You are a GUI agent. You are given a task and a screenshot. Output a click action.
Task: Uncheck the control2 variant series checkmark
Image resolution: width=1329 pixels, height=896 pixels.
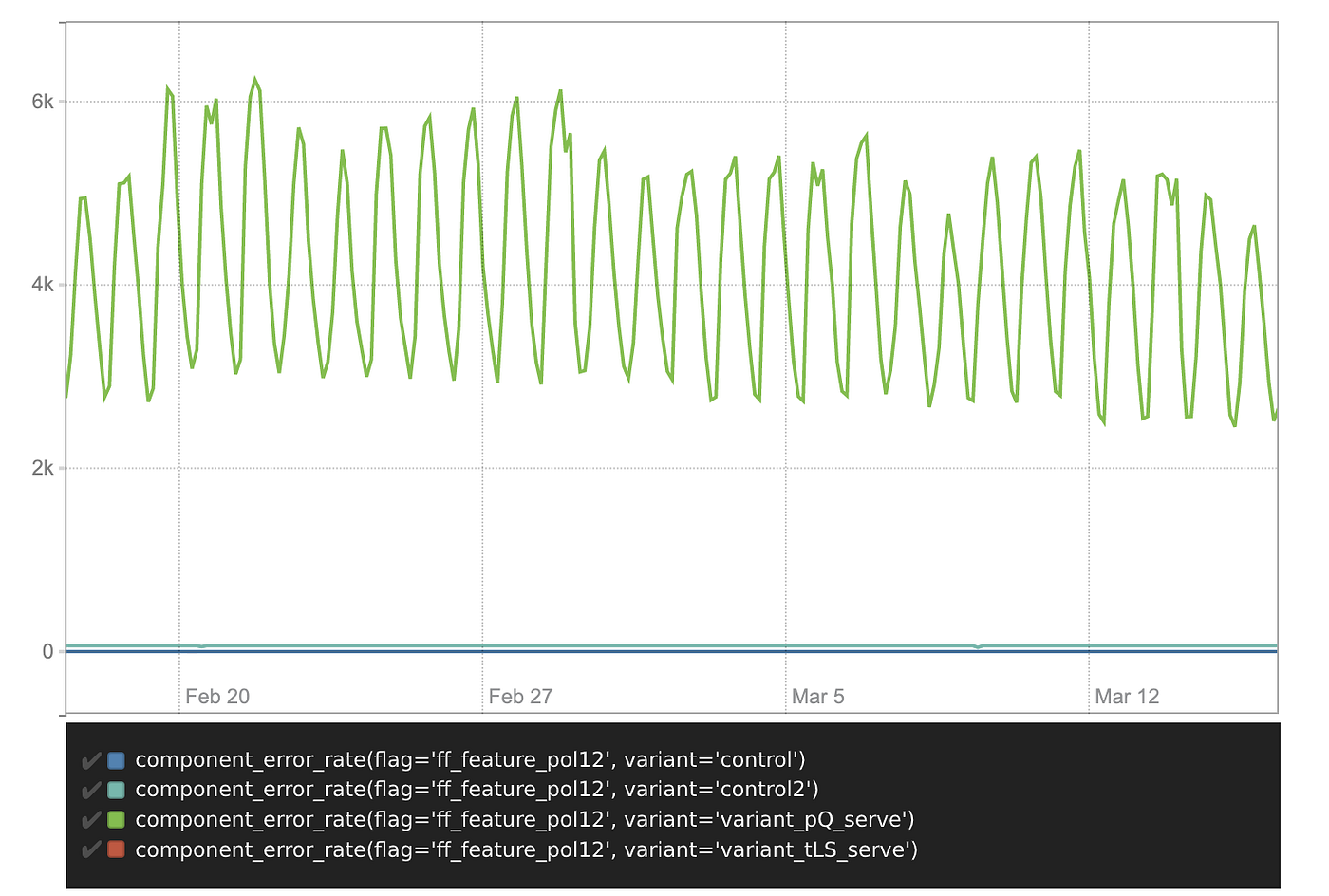click(x=91, y=791)
